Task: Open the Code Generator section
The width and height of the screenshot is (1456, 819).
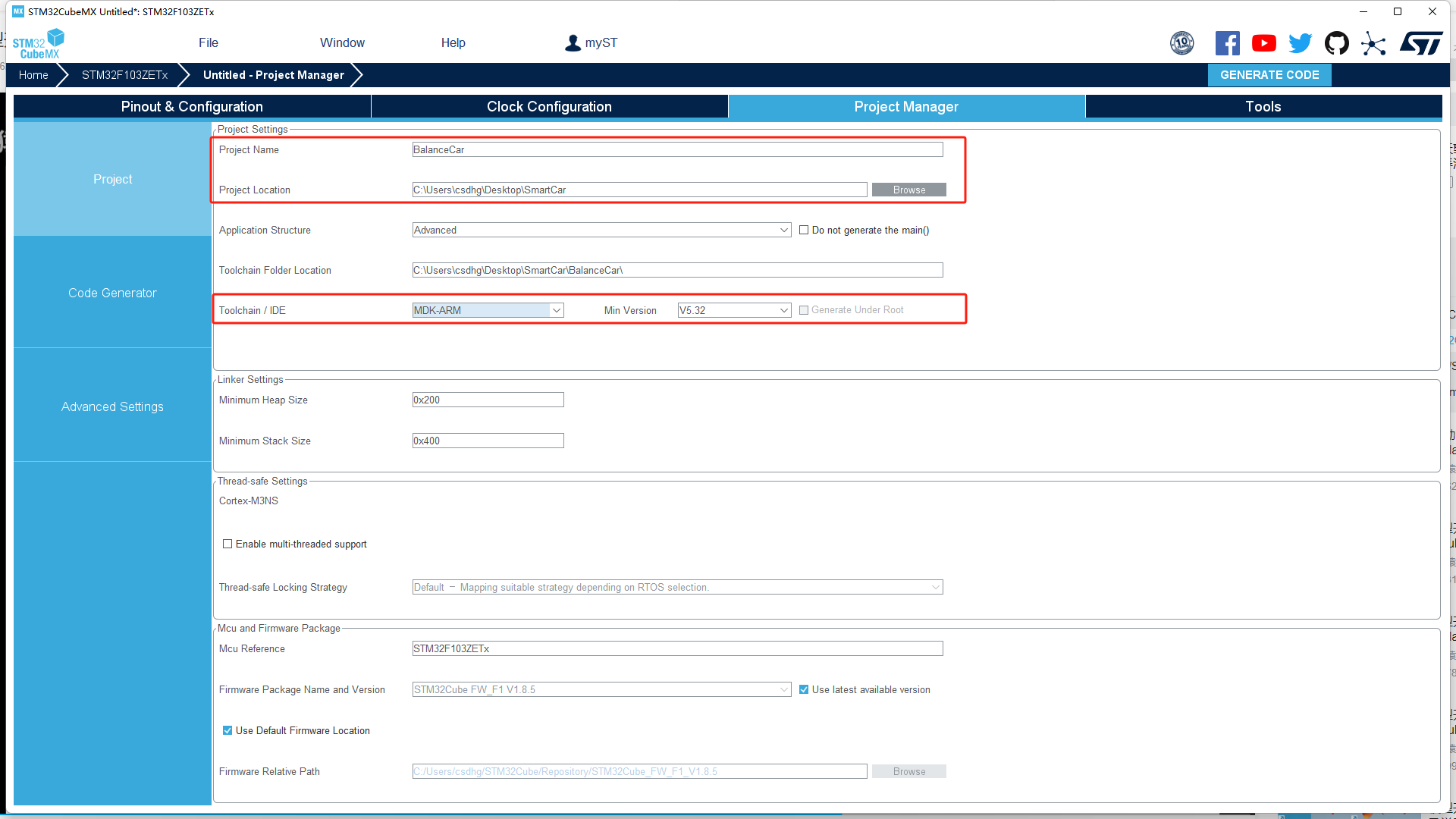Action: [112, 293]
